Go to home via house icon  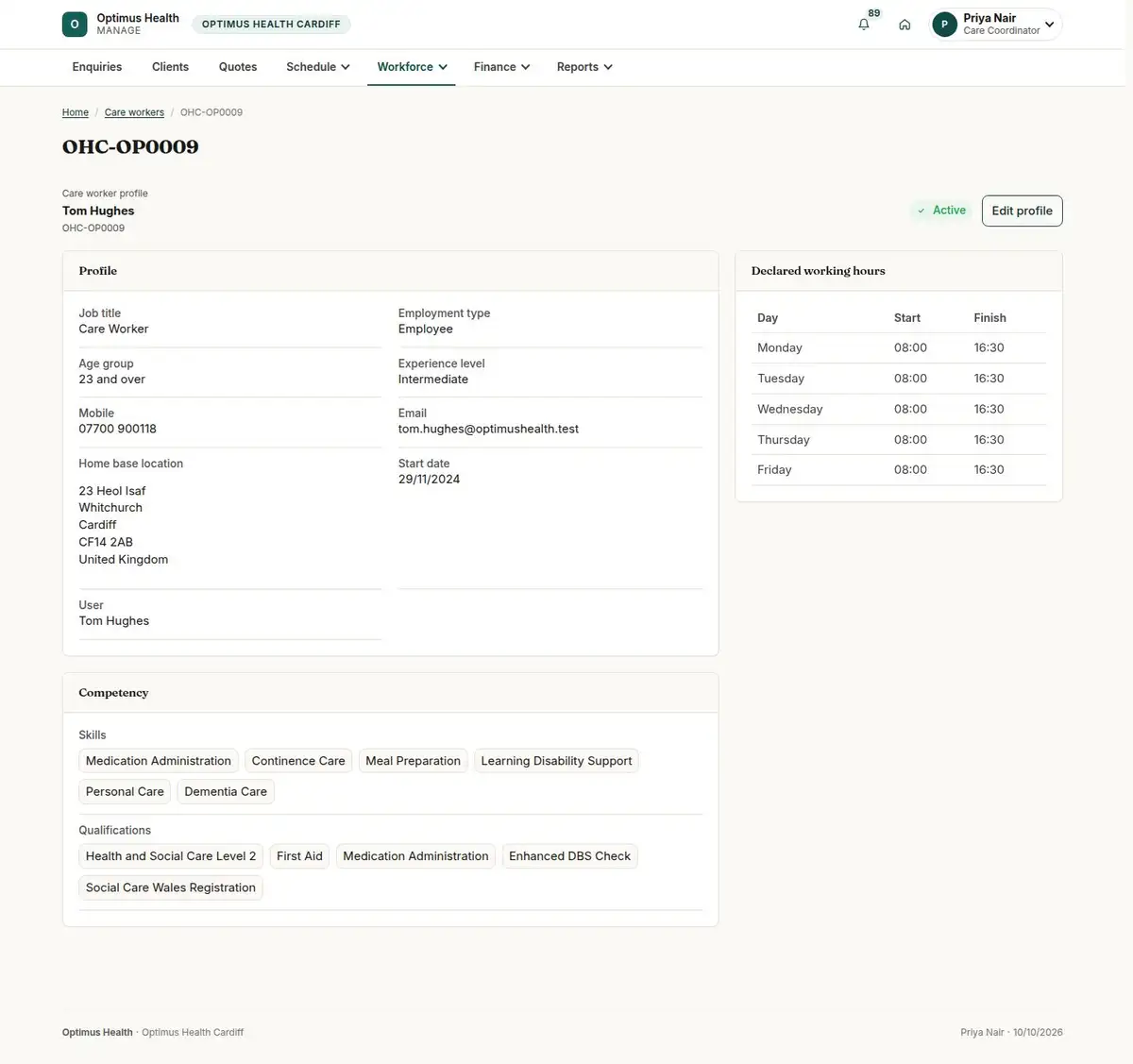click(x=905, y=25)
